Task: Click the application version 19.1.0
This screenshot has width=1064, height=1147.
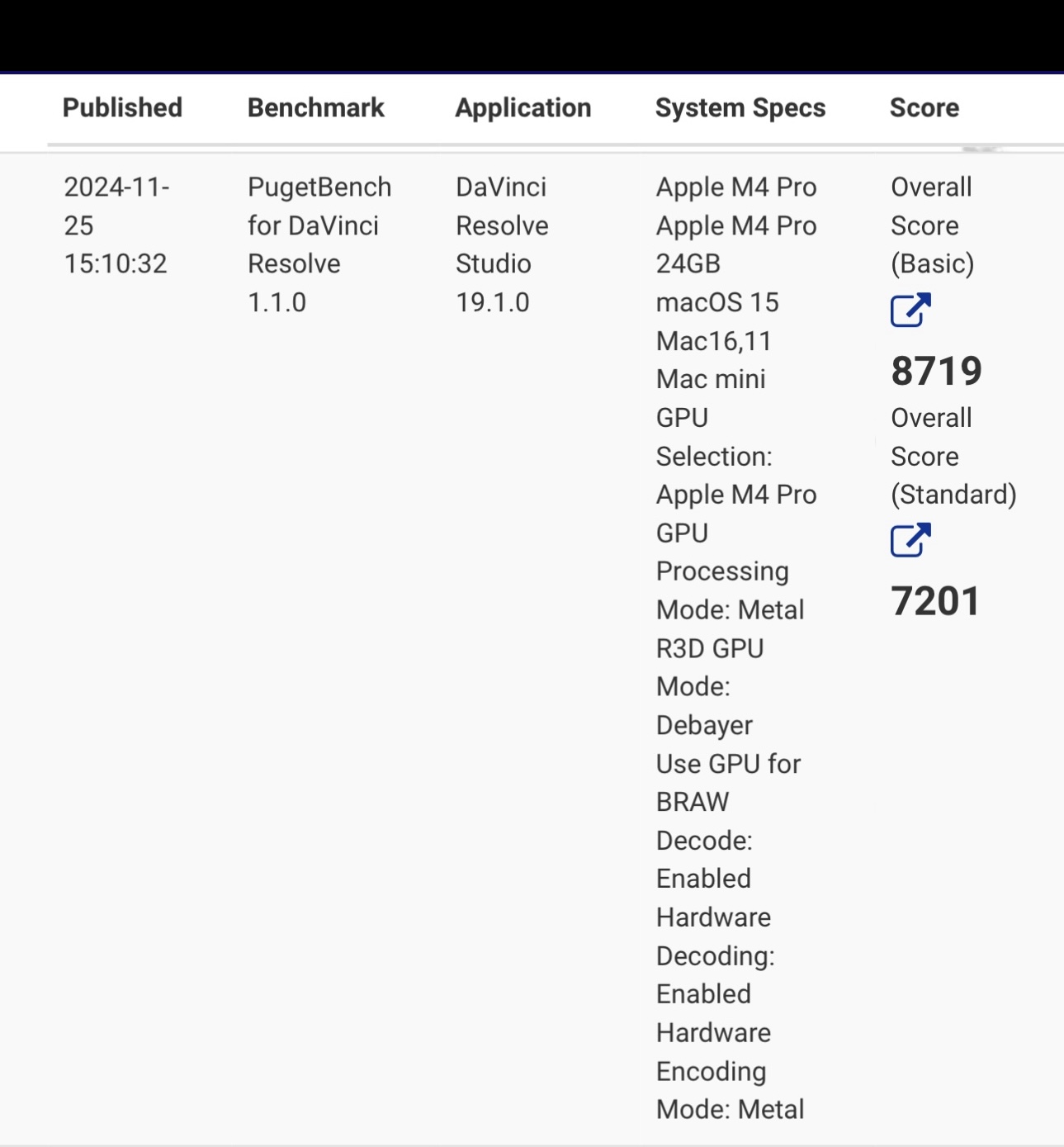Action: tap(493, 302)
